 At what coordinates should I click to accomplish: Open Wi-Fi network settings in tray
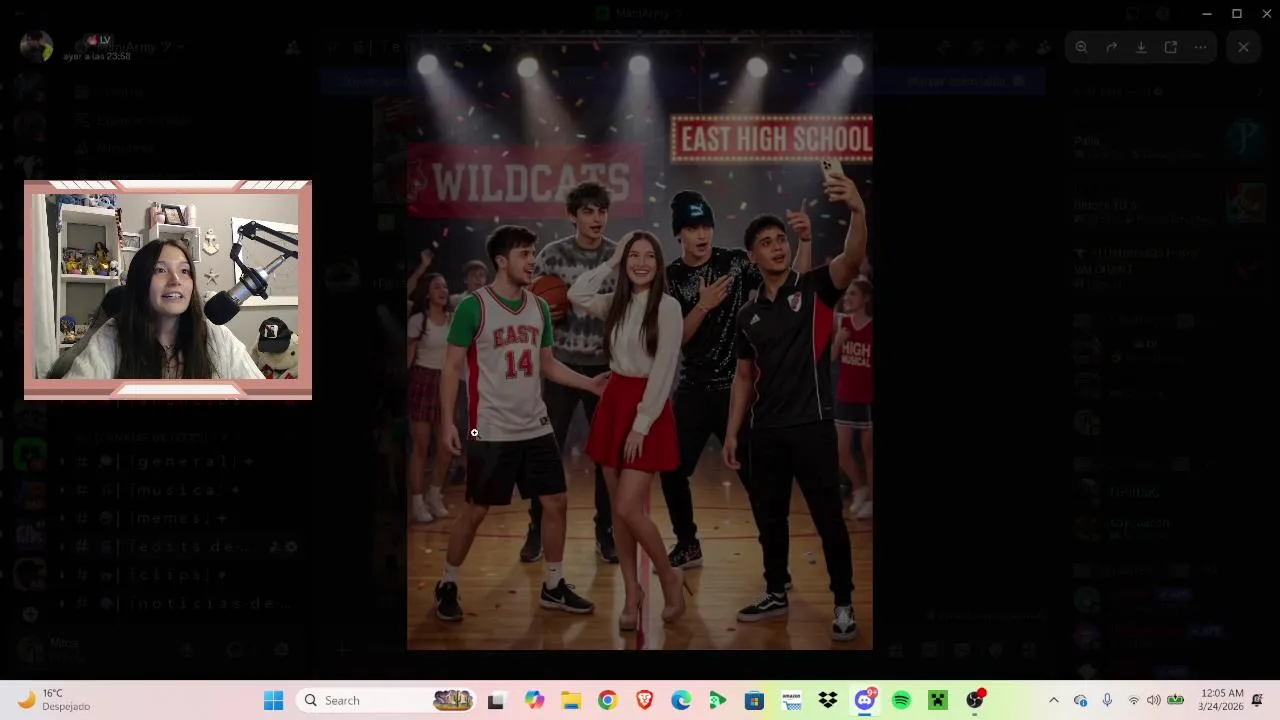pos(1133,701)
